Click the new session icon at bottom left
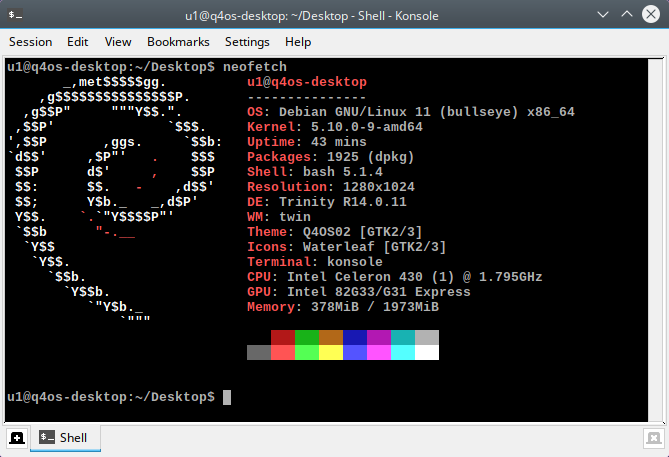Viewport: 669px width, 457px height. pos(17,438)
